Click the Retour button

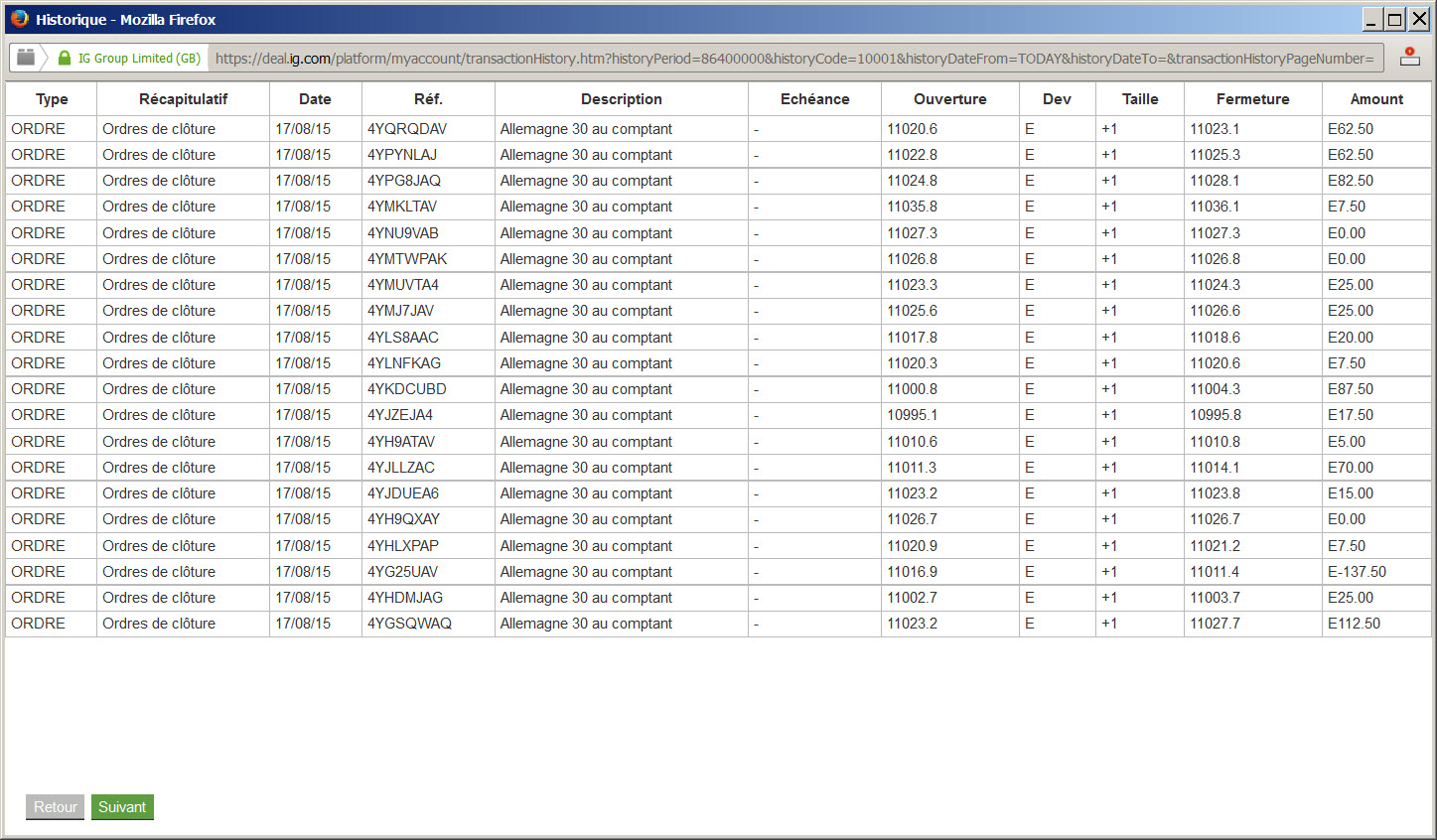point(56,807)
